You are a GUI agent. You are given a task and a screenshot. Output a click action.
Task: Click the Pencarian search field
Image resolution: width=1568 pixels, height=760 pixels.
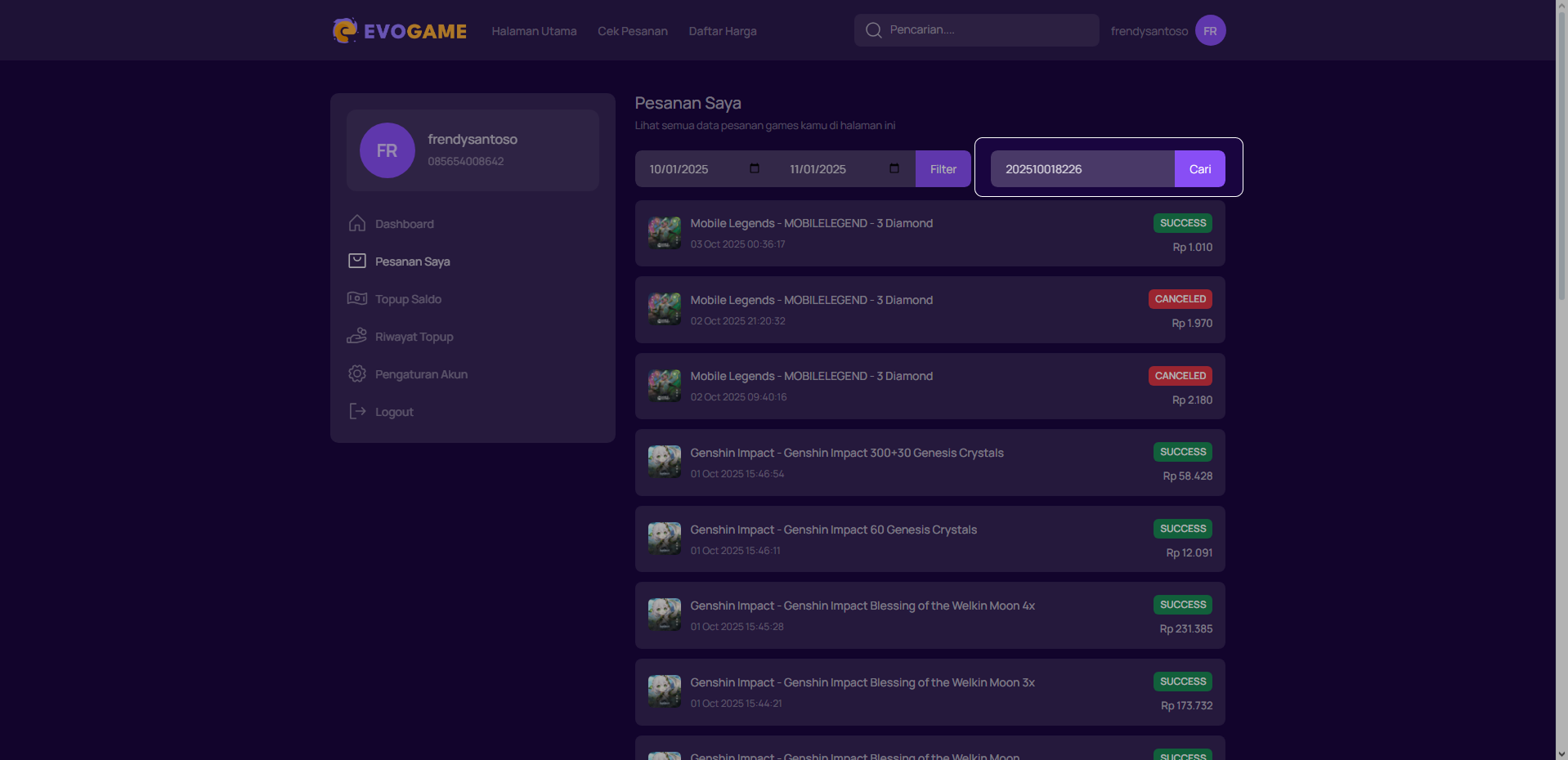coord(976,30)
